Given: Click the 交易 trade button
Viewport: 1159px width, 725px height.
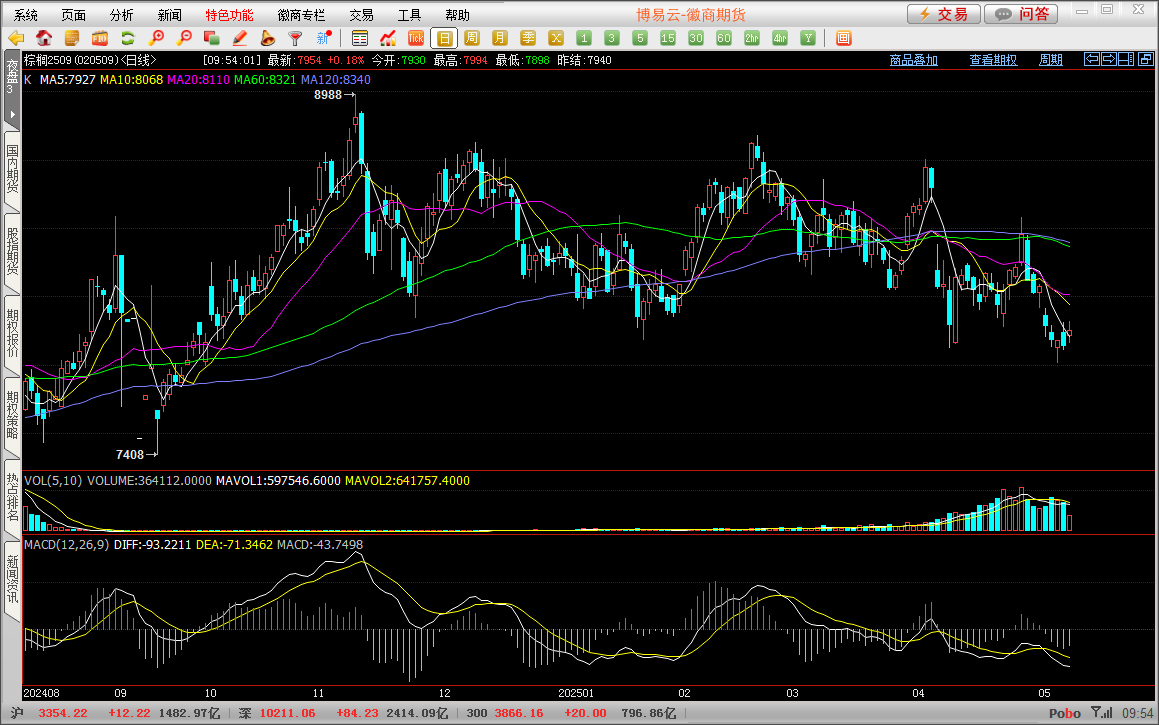Looking at the screenshot, I should click(943, 14).
